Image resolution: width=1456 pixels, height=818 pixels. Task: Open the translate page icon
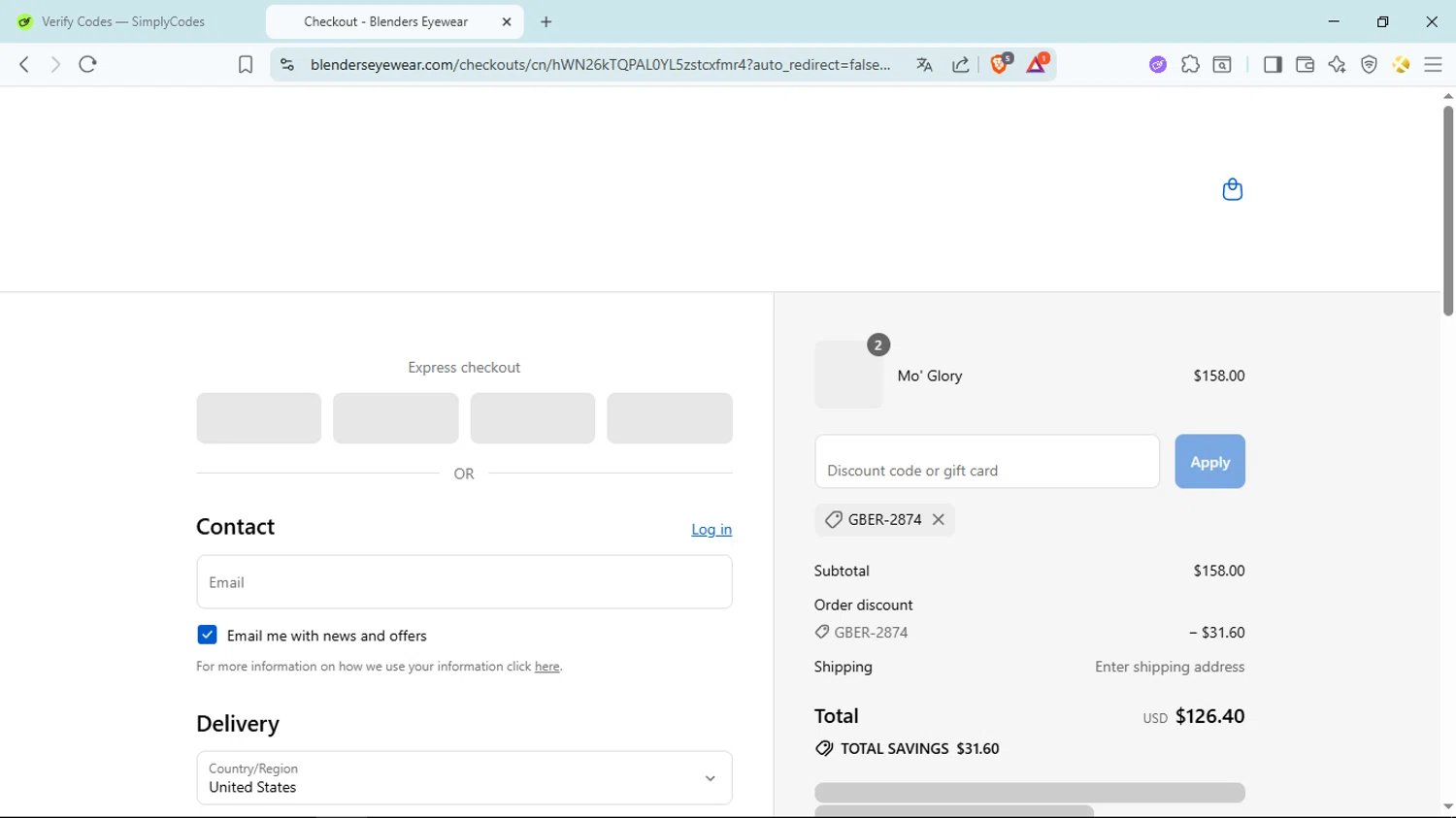(x=924, y=64)
